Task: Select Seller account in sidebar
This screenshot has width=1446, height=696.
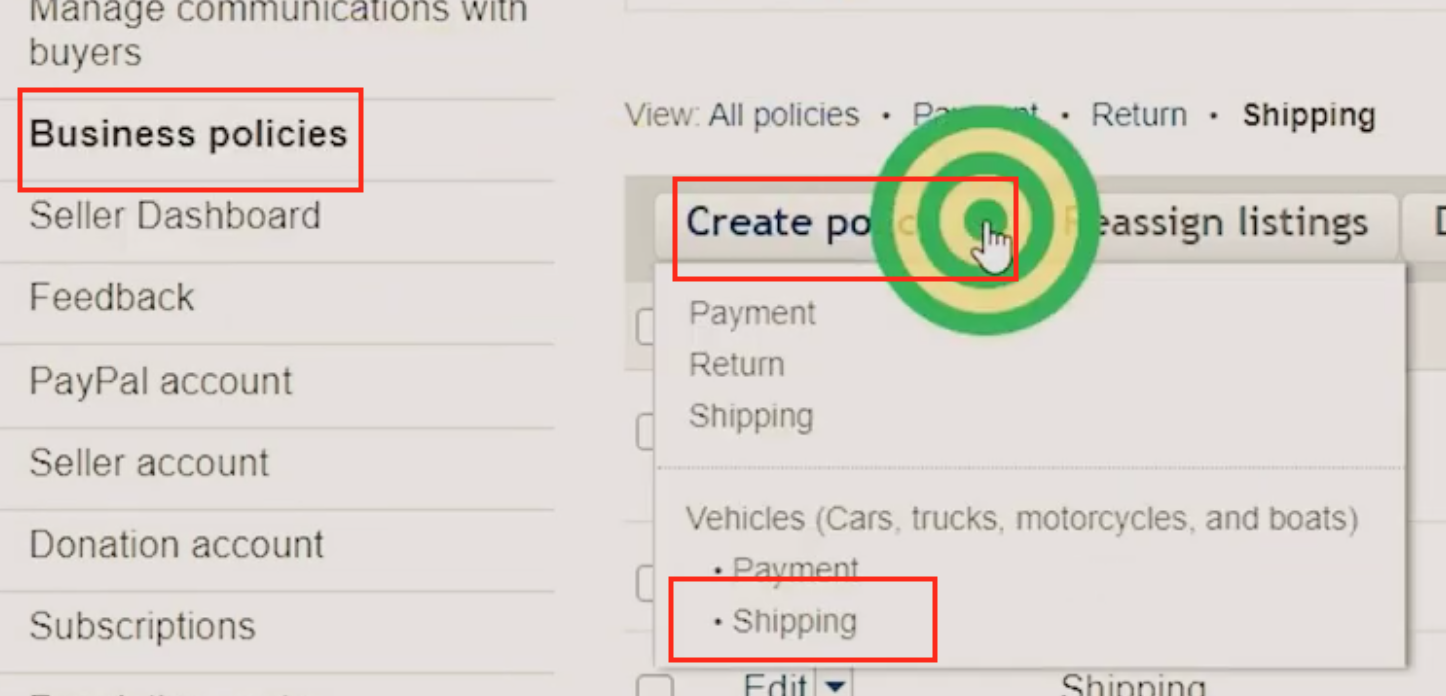Action: [x=149, y=463]
